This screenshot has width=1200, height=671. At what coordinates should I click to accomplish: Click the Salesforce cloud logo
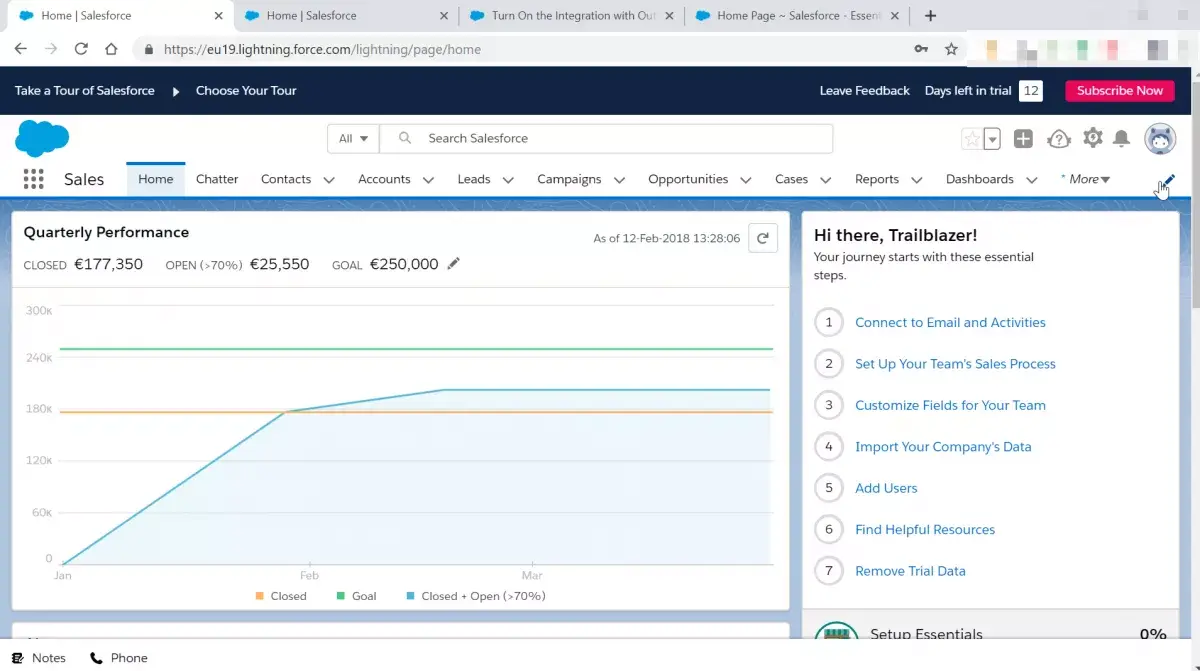pyautogui.click(x=42, y=138)
